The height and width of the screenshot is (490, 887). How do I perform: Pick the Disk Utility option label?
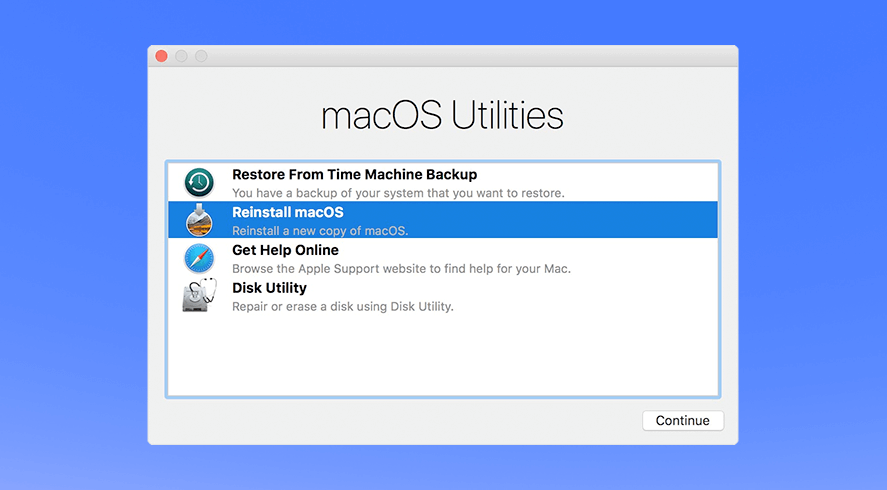271,288
